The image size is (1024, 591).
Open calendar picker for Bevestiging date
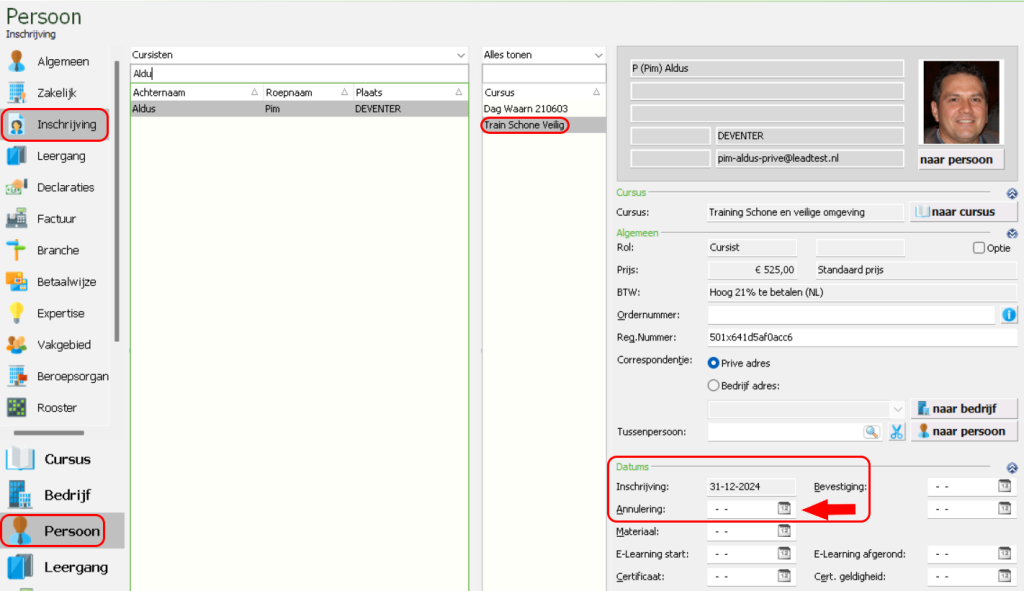(x=1004, y=486)
